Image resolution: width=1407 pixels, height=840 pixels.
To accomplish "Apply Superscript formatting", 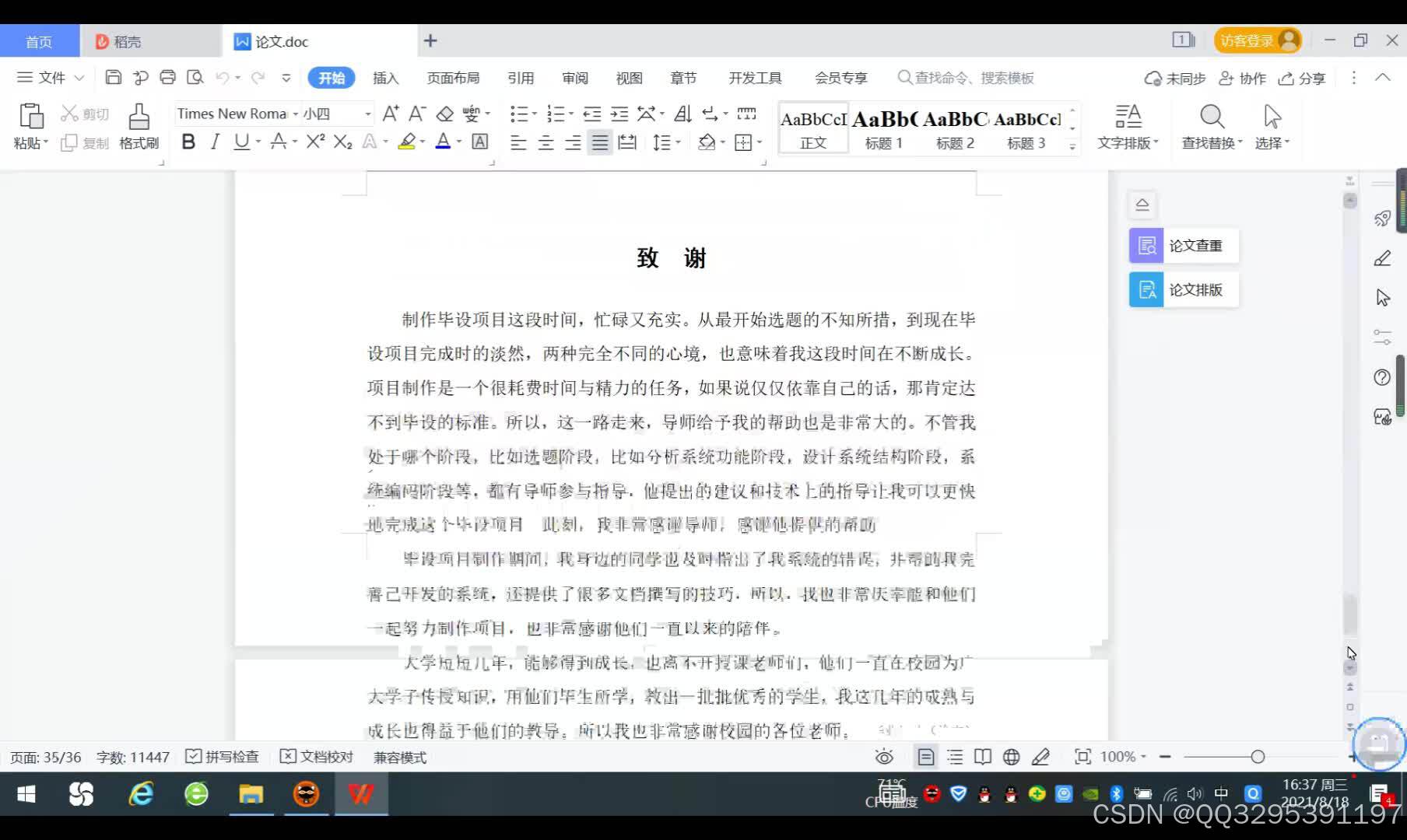I will tap(315, 142).
